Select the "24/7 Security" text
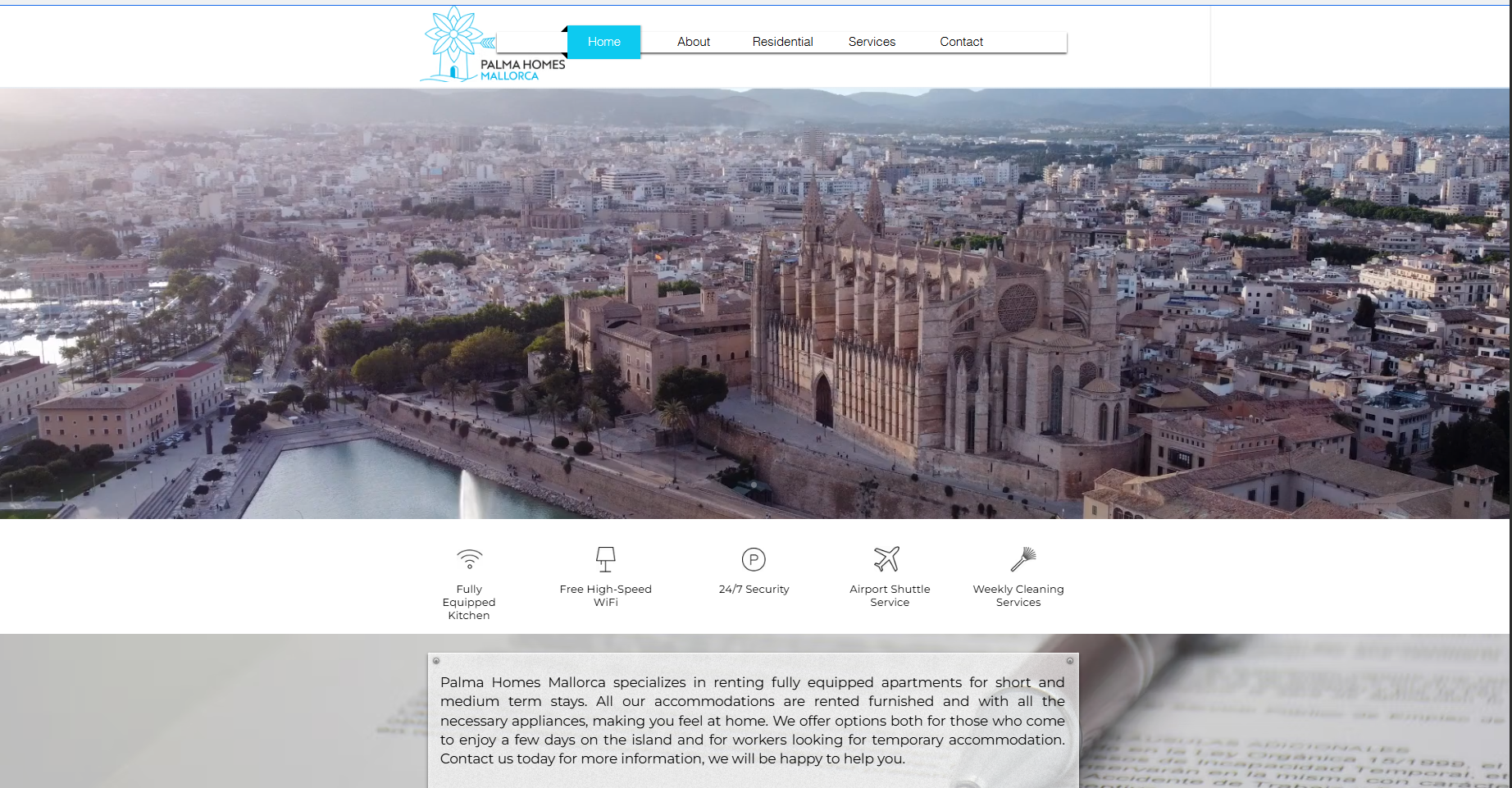The width and height of the screenshot is (1512, 788). tap(754, 589)
